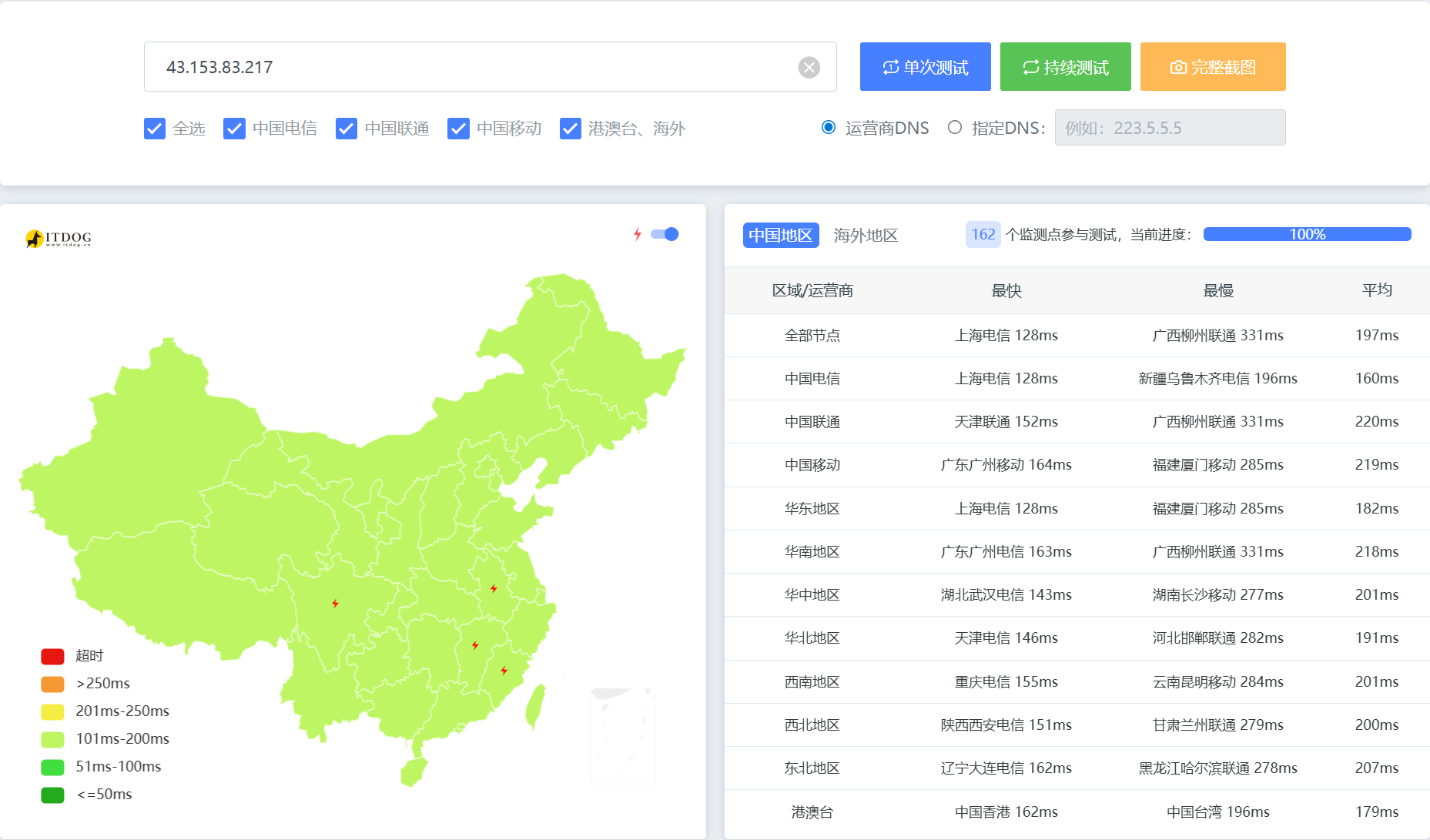Toggle the map lightning switch
1430x840 pixels.
[665, 234]
